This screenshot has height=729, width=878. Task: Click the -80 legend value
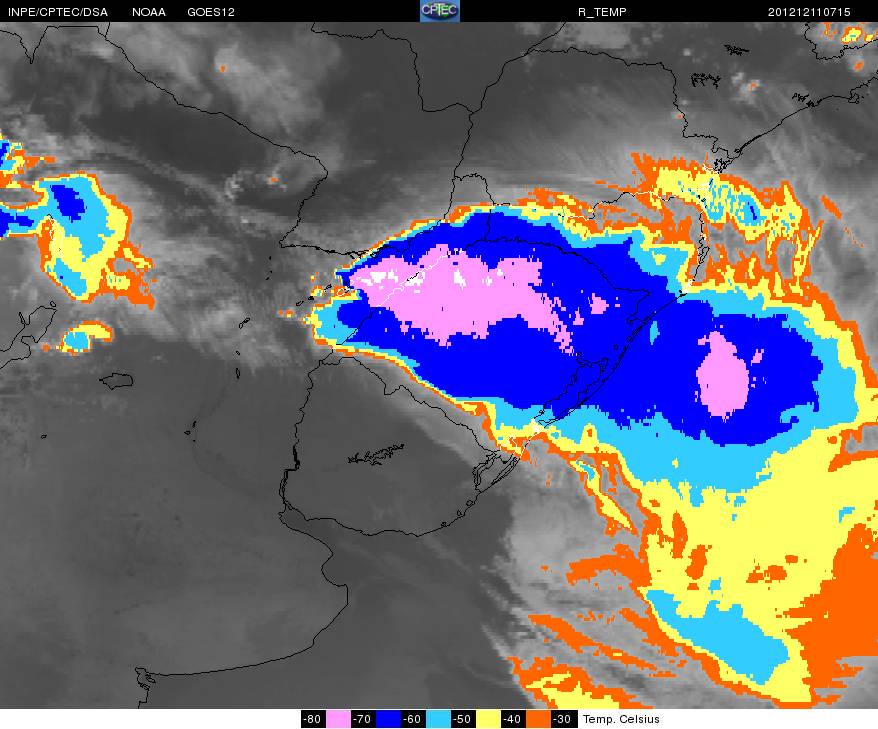pyautogui.click(x=313, y=719)
